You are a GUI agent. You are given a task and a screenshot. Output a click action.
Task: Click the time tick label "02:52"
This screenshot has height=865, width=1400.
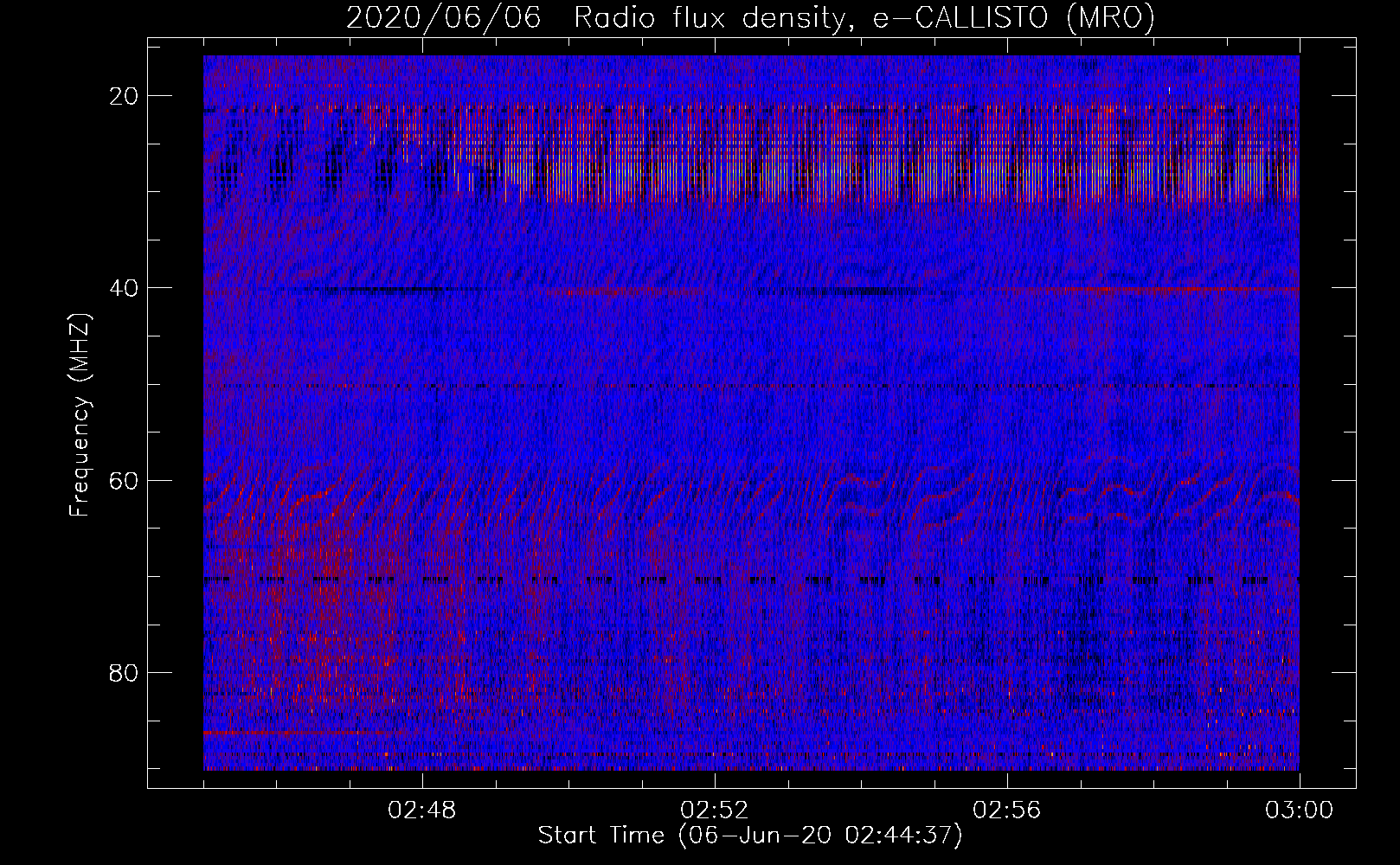tap(715, 811)
